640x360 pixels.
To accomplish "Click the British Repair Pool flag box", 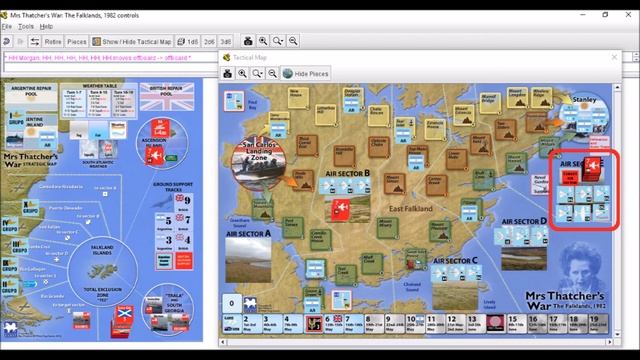I will (167, 97).
